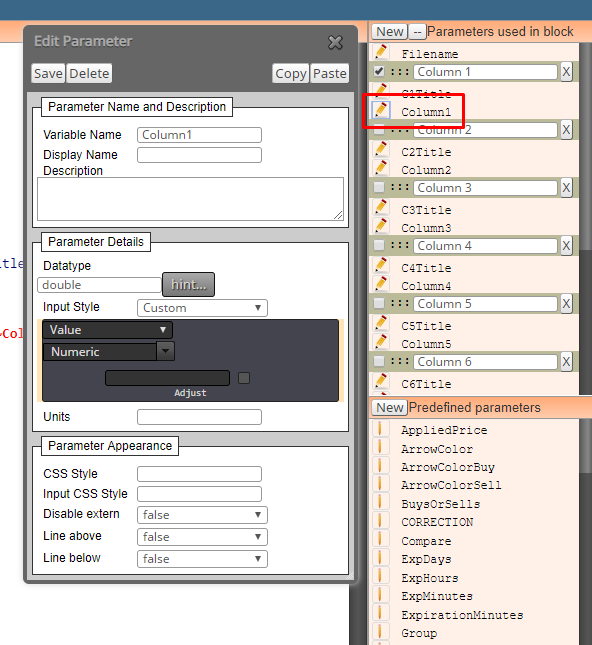Image resolution: width=592 pixels, height=645 pixels.
Task: Toggle the Adjust checkbox in custom input
Action: click(244, 378)
